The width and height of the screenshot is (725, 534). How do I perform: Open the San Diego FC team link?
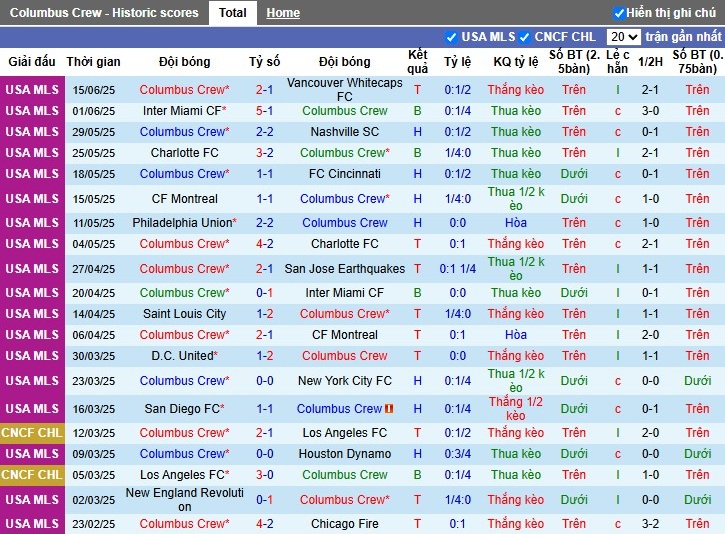click(184, 409)
